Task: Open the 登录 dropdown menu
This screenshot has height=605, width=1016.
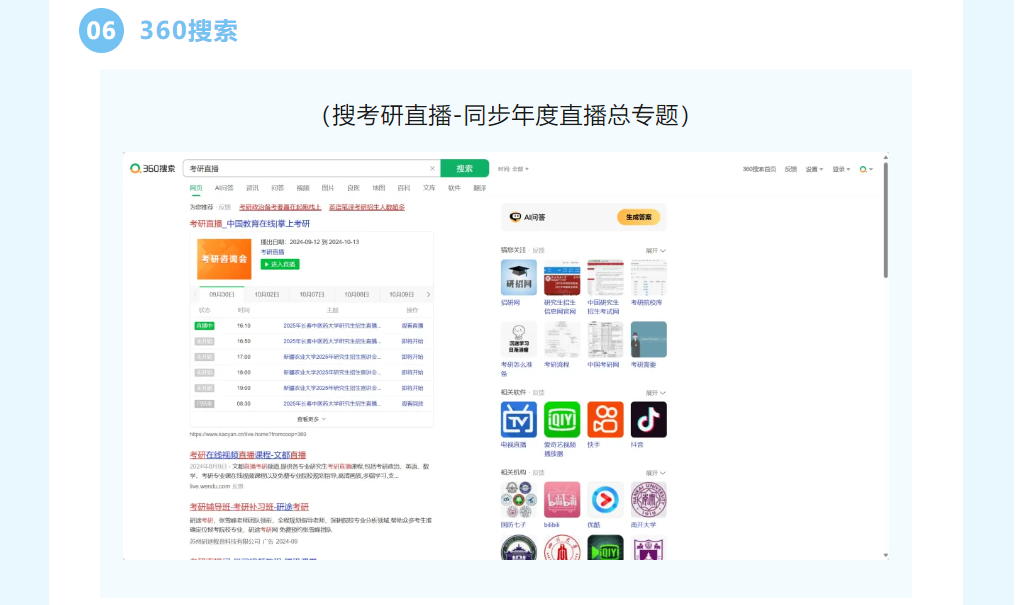Action: pyautogui.click(x=842, y=169)
